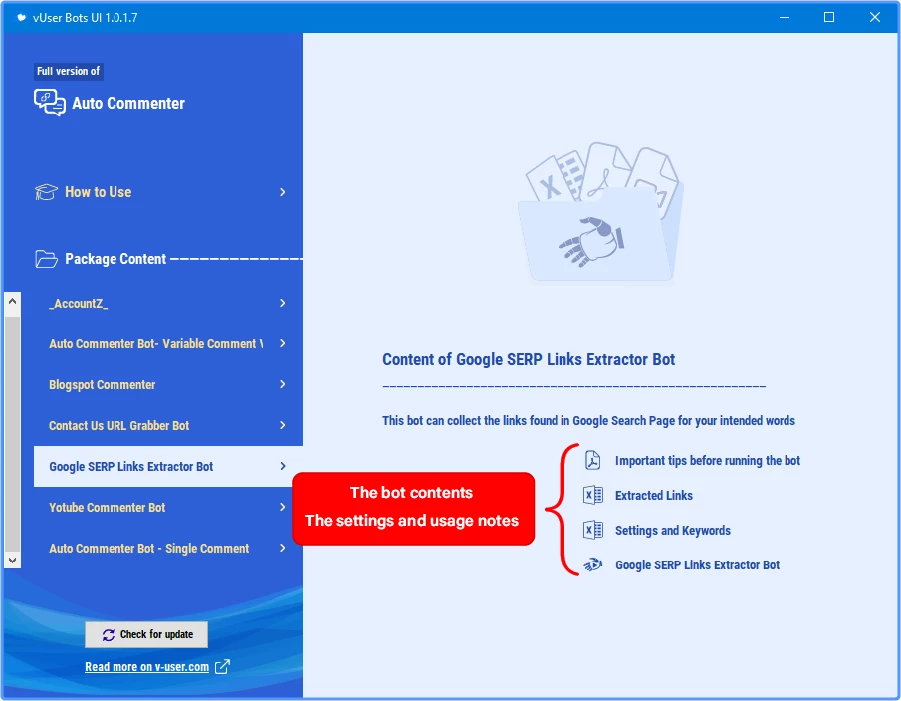Expand the Contact Us URL Grabber Bot chevron

point(283,425)
